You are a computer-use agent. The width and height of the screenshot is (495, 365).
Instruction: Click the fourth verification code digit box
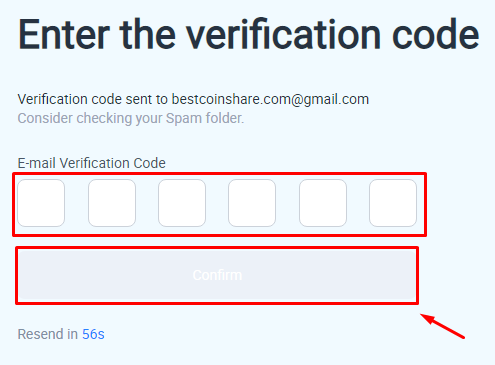point(252,203)
